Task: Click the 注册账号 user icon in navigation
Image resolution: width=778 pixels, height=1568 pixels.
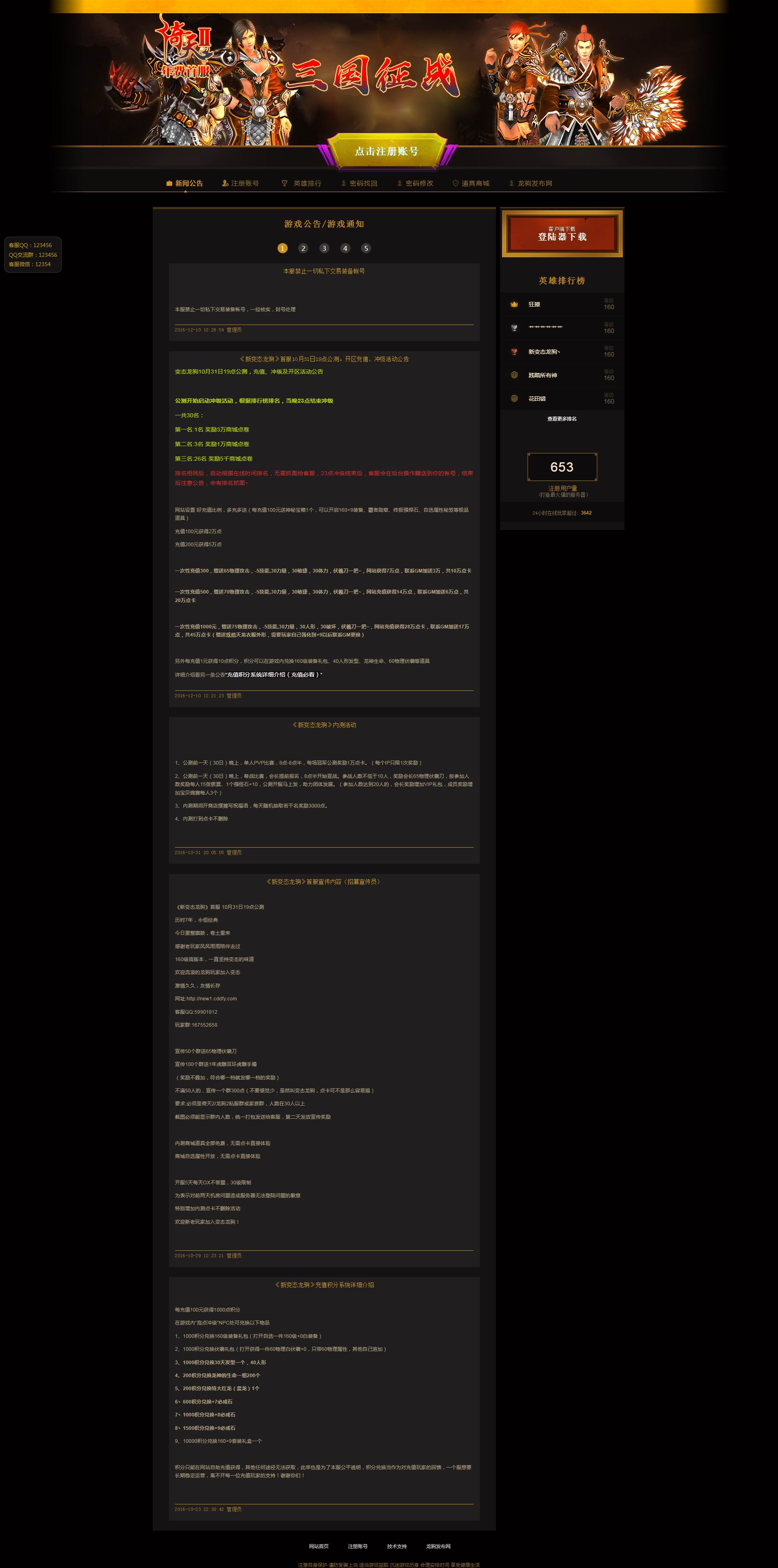Action: pyautogui.click(x=225, y=183)
